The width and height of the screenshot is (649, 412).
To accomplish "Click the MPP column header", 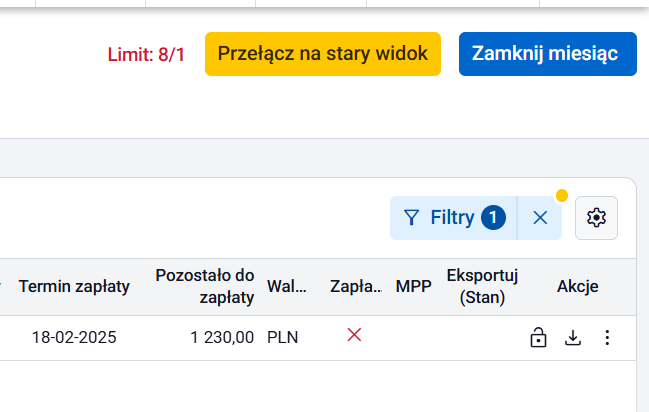I will pyautogui.click(x=413, y=287).
